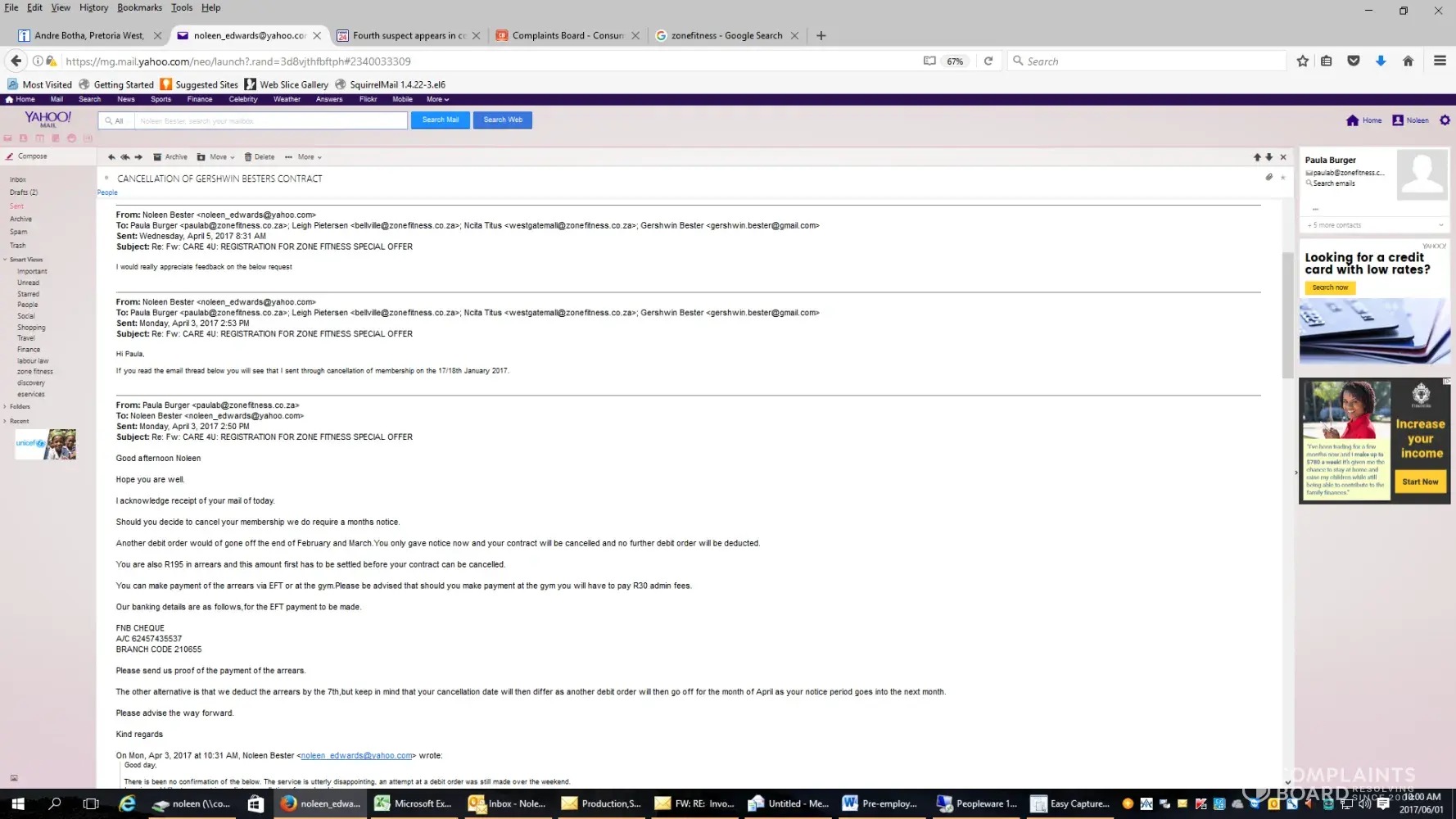Open Microsoft Excel from the taskbar

(x=414, y=803)
